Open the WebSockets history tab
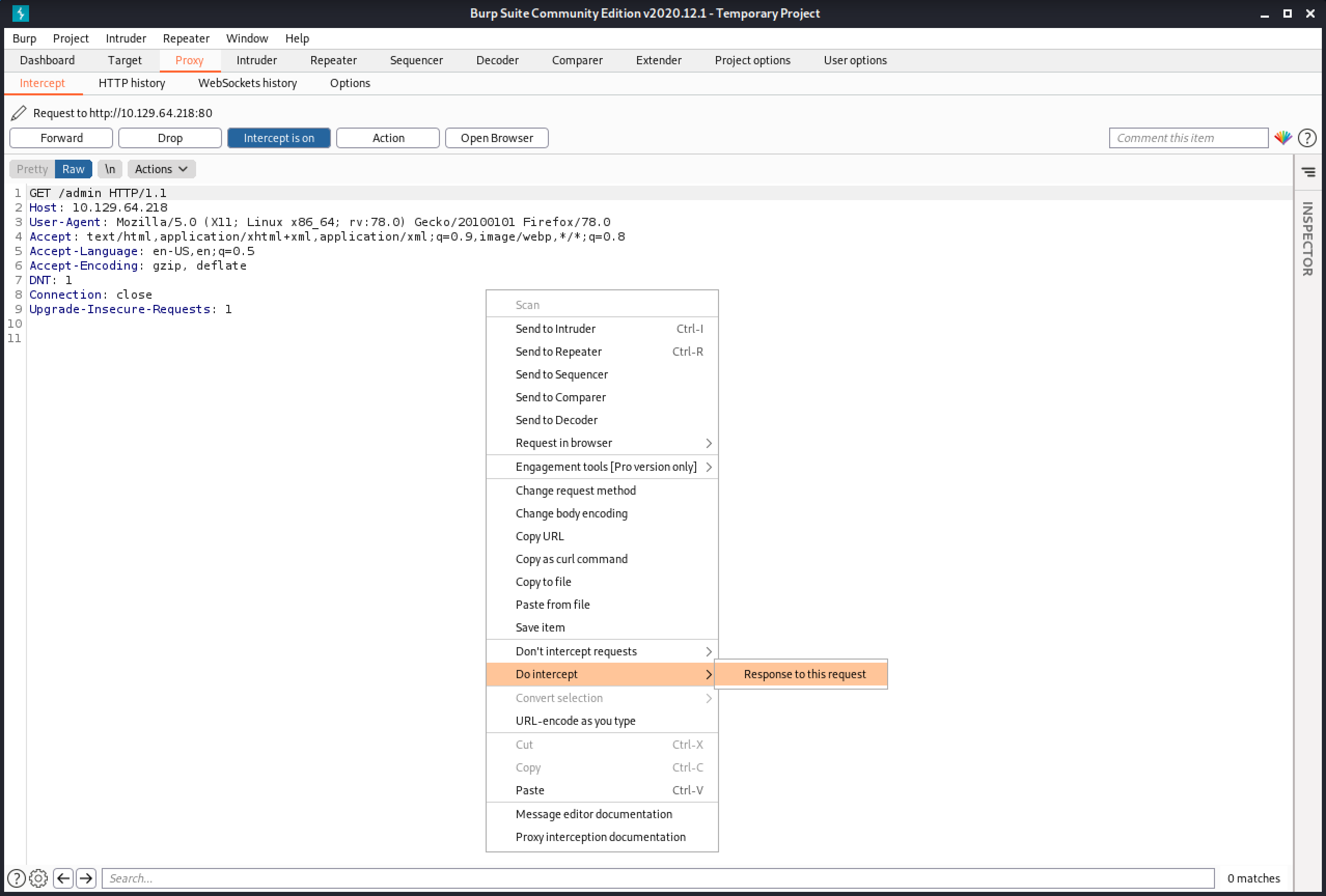Image resolution: width=1326 pixels, height=896 pixels. [247, 83]
